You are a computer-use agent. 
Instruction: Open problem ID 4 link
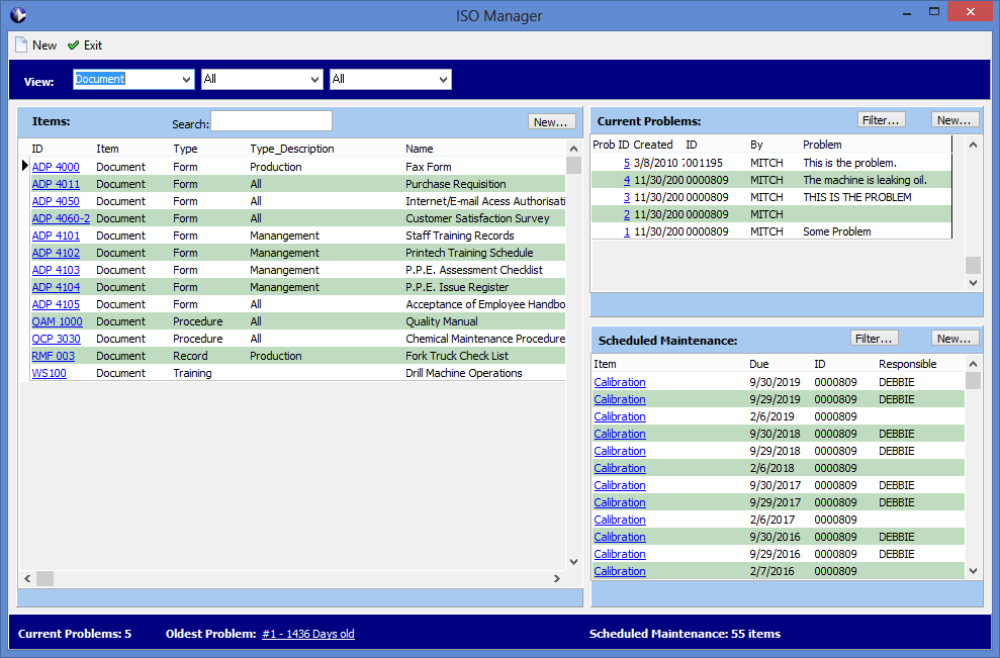click(x=626, y=180)
